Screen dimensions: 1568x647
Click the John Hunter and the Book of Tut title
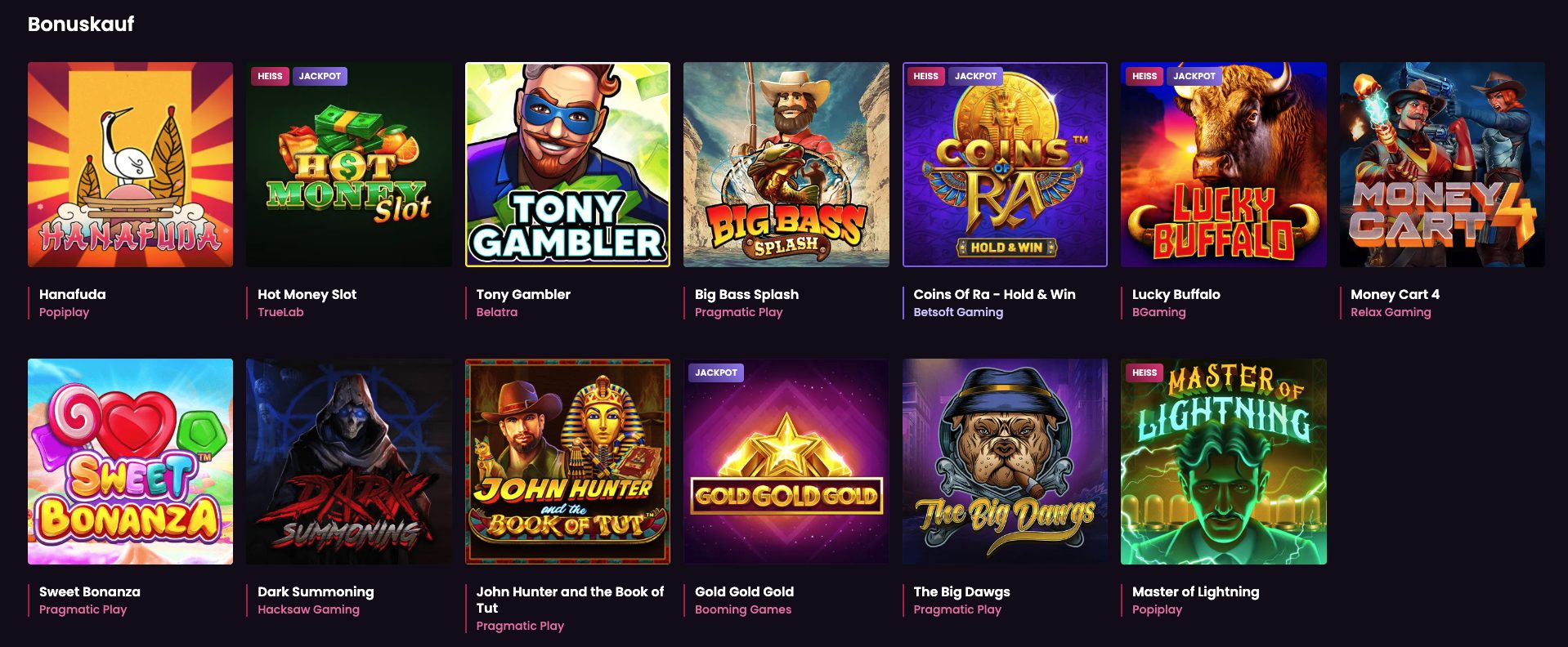(570, 599)
